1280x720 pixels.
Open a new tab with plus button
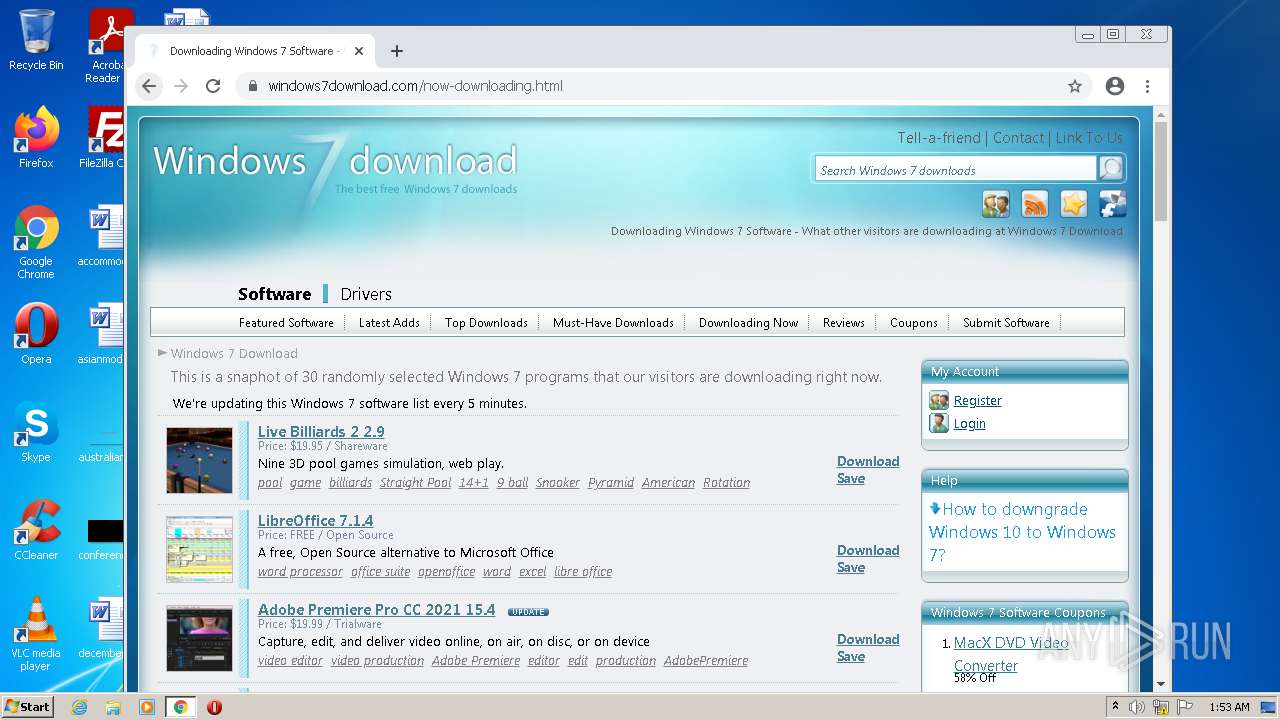click(397, 51)
